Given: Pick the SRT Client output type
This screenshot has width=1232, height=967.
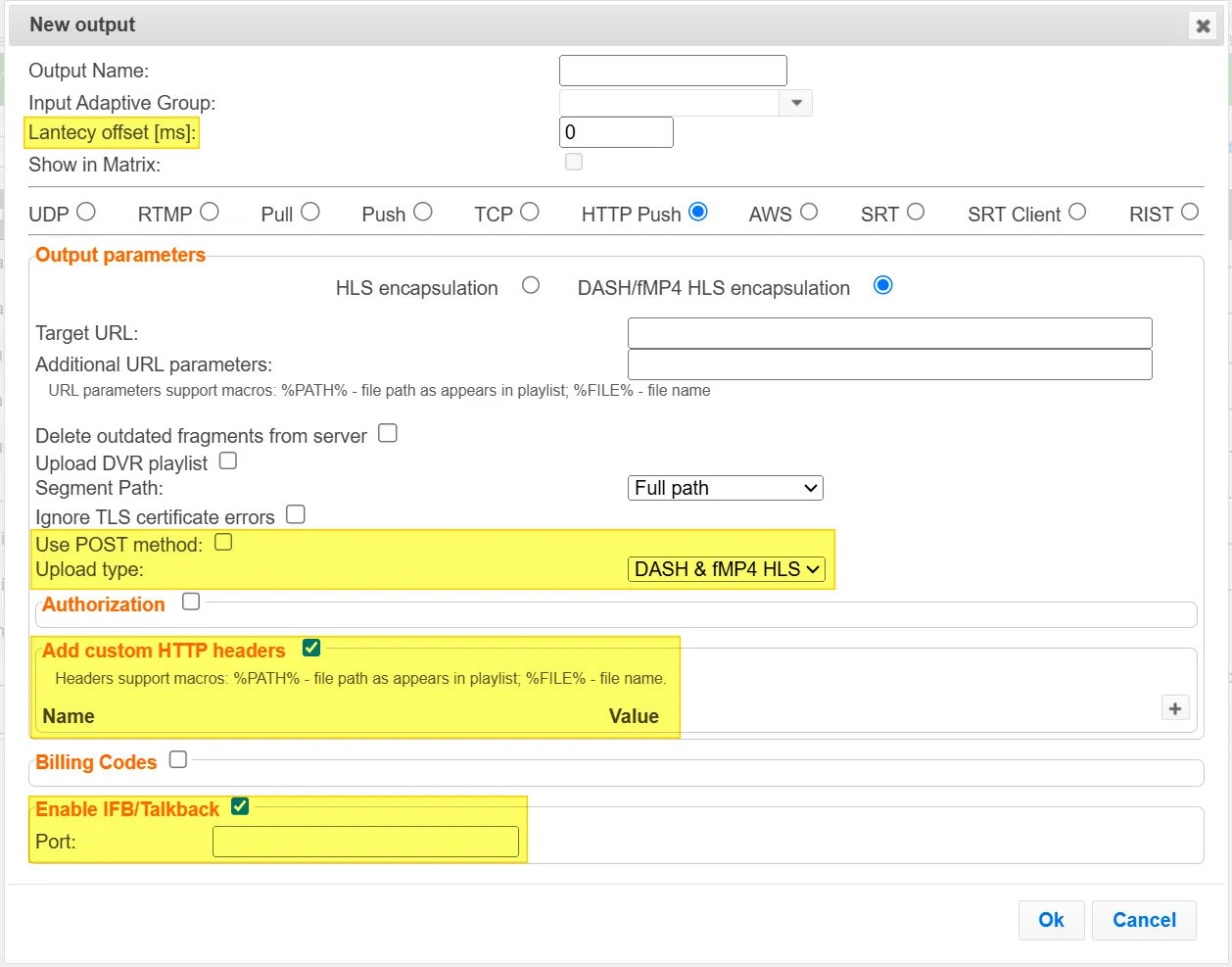Looking at the screenshot, I should tap(1077, 212).
